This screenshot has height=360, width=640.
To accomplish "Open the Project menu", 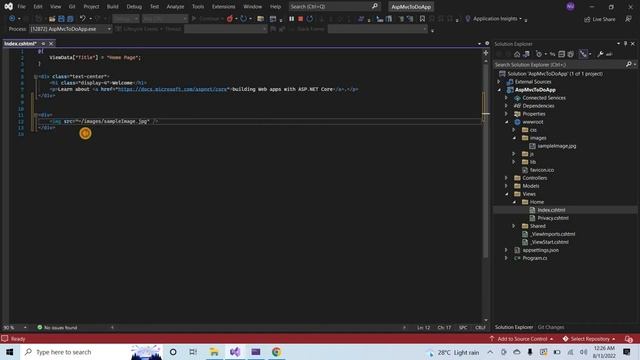I will [91, 7].
